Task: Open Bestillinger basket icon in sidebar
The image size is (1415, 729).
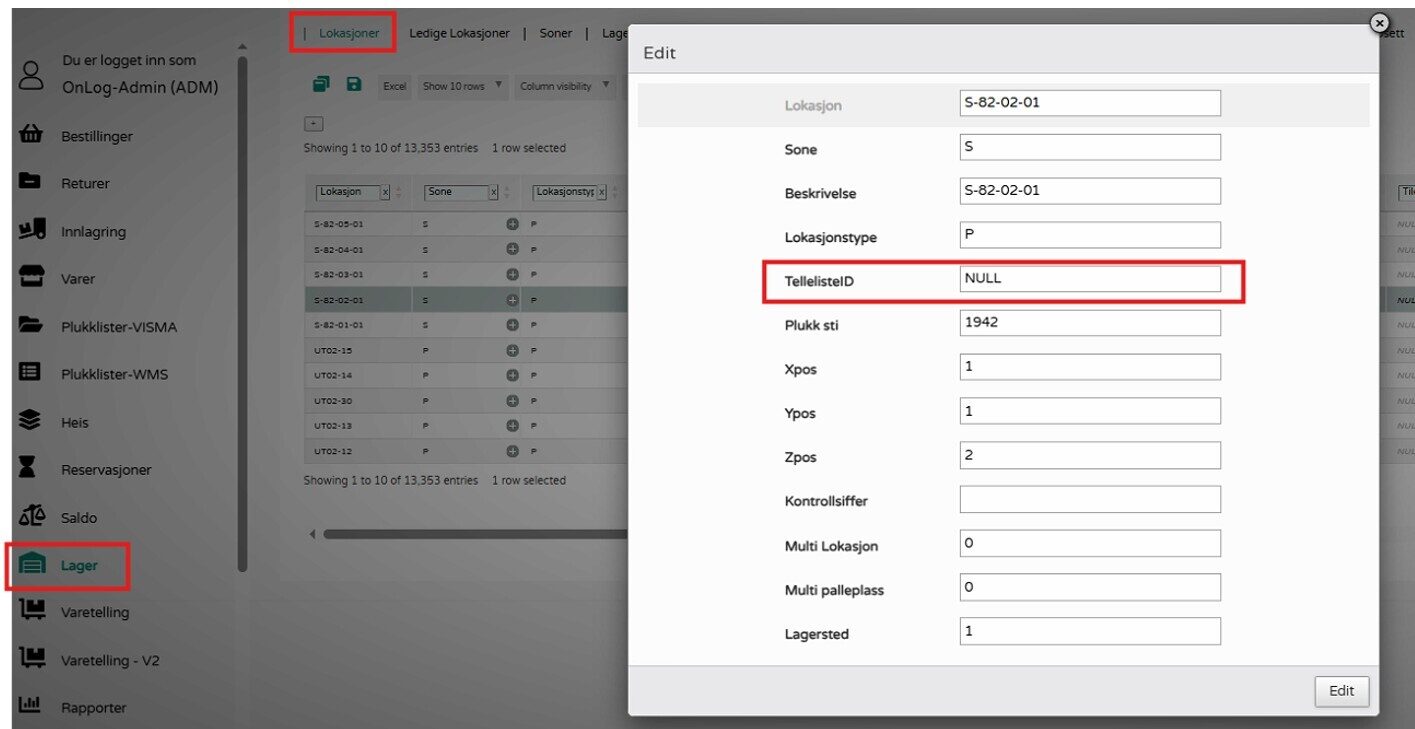Action: click(x=31, y=135)
